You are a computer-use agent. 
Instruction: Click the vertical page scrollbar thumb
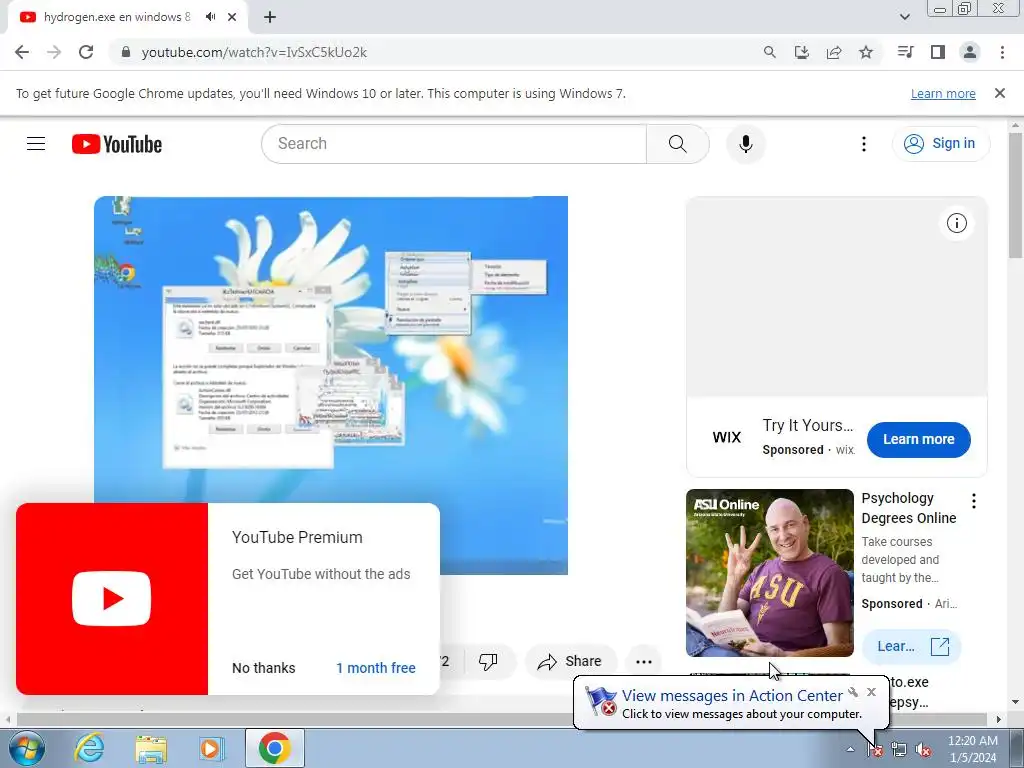[1016, 195]
